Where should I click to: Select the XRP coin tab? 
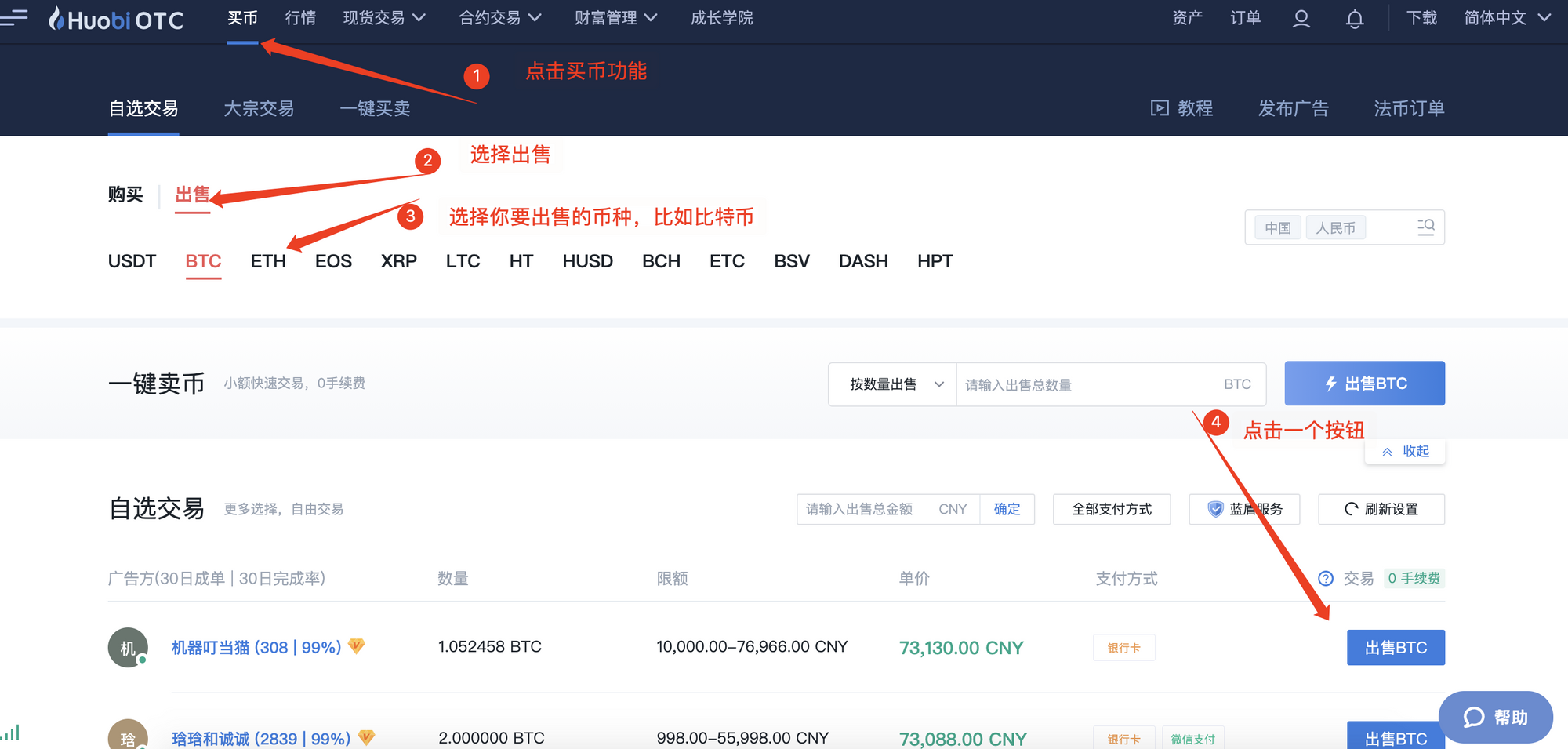[x=398, y=261]
